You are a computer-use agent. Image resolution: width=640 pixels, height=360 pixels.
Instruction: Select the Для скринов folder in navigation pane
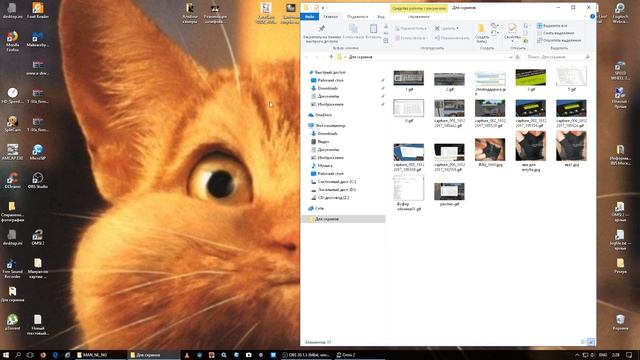[x=343, y=219]
